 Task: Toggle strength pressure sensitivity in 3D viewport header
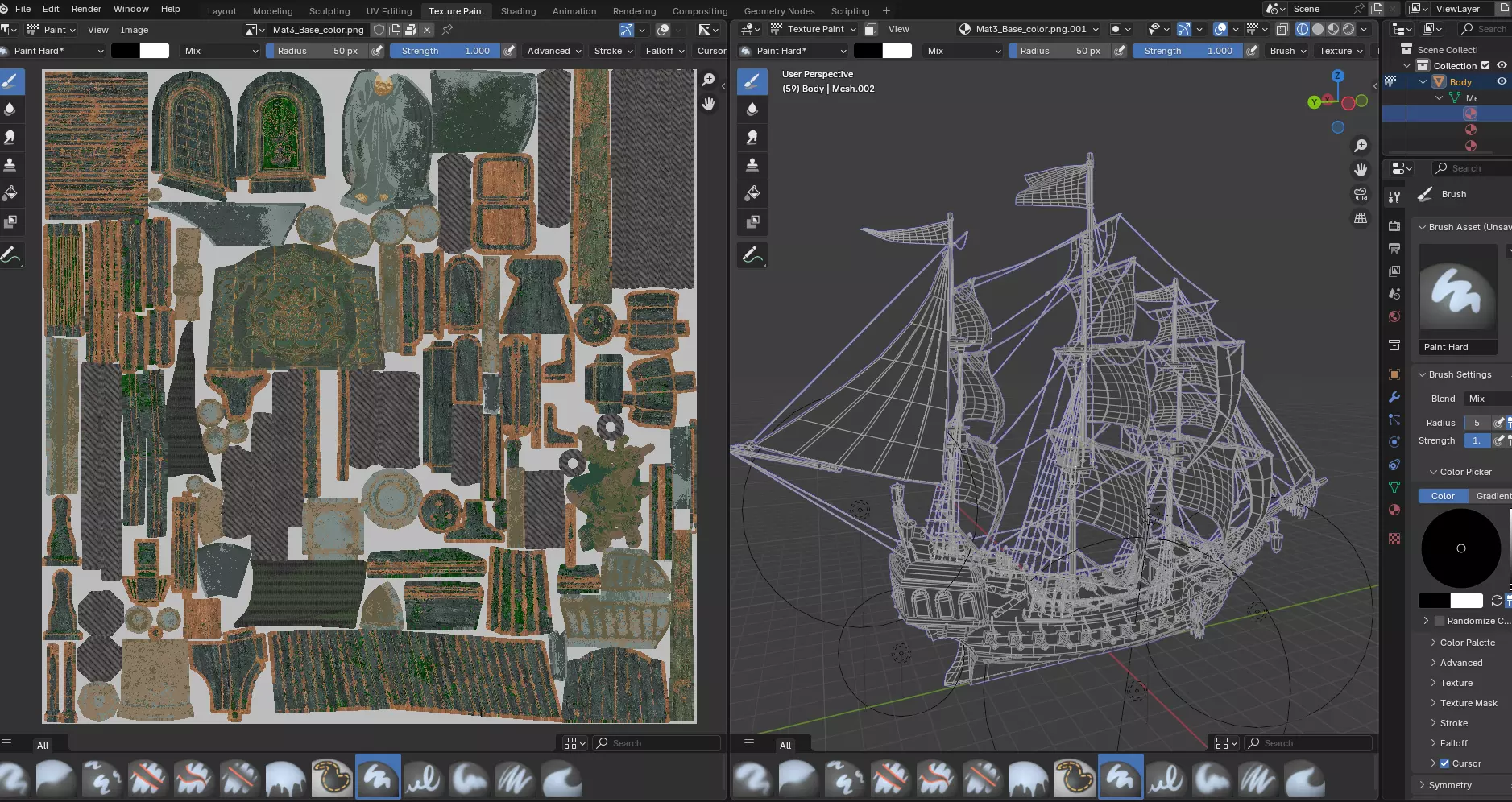click(1252, 51)
